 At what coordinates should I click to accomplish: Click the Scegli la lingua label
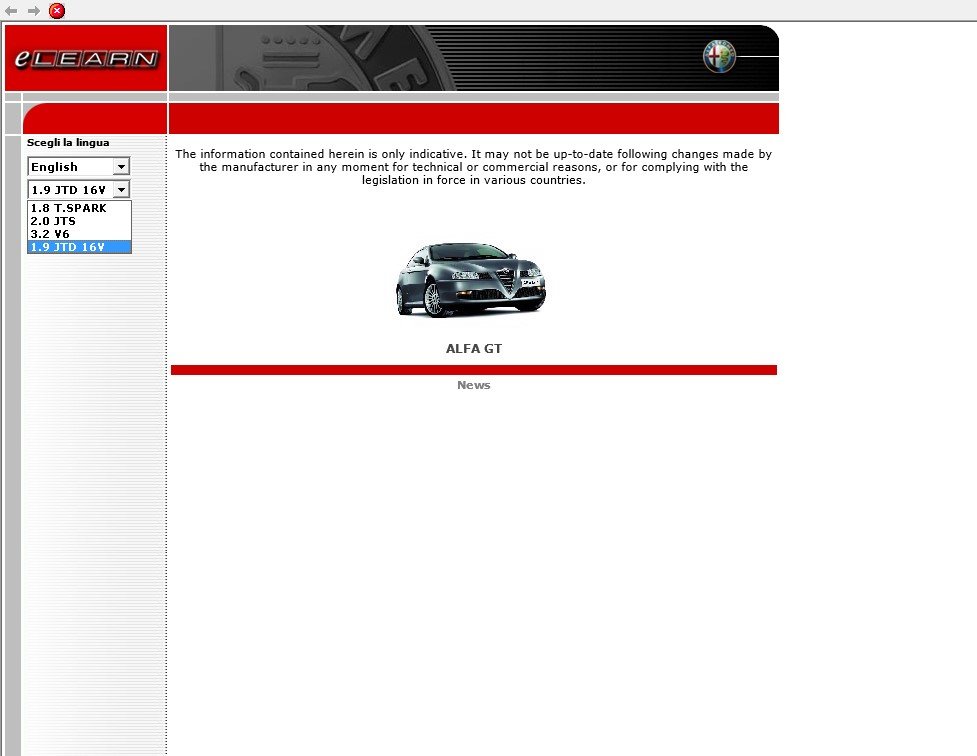68,142
